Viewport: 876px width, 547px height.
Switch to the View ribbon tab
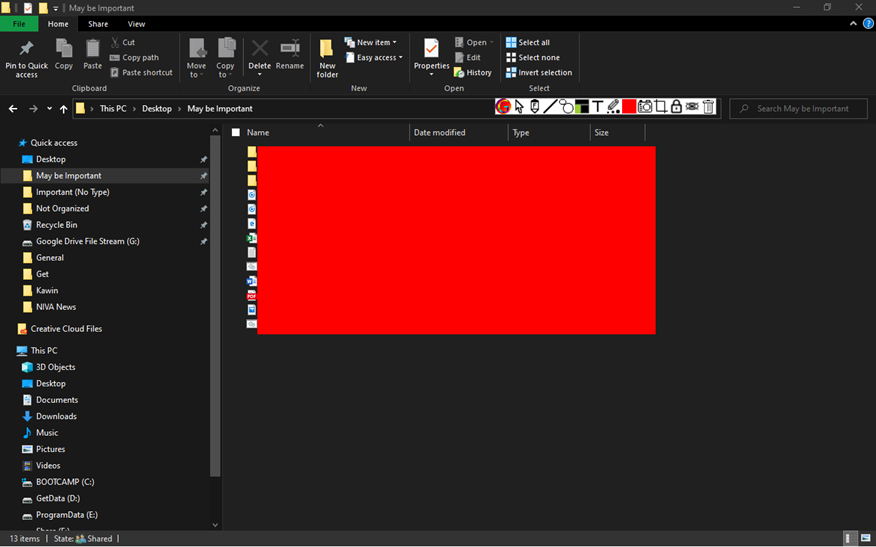[136, 24]
